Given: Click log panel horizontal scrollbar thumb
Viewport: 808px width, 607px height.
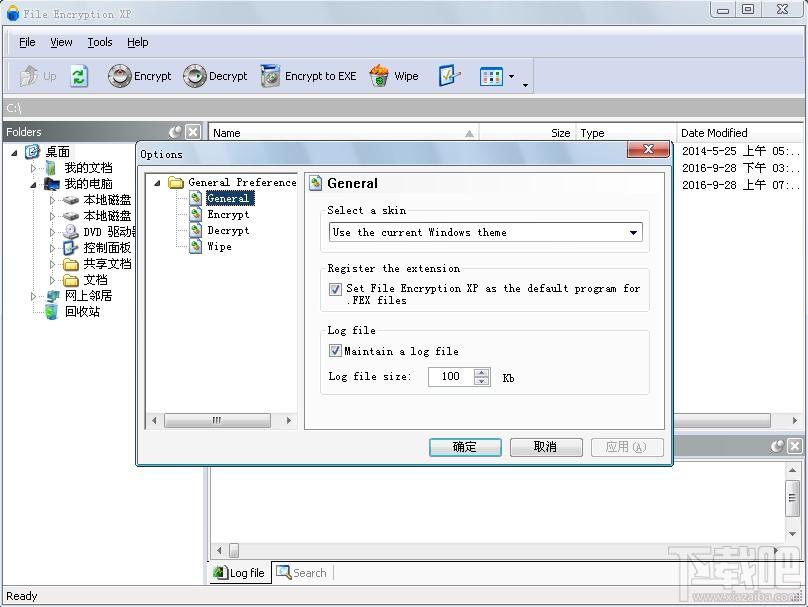Looking at the screenshot, I should click(x=234, y=550).
